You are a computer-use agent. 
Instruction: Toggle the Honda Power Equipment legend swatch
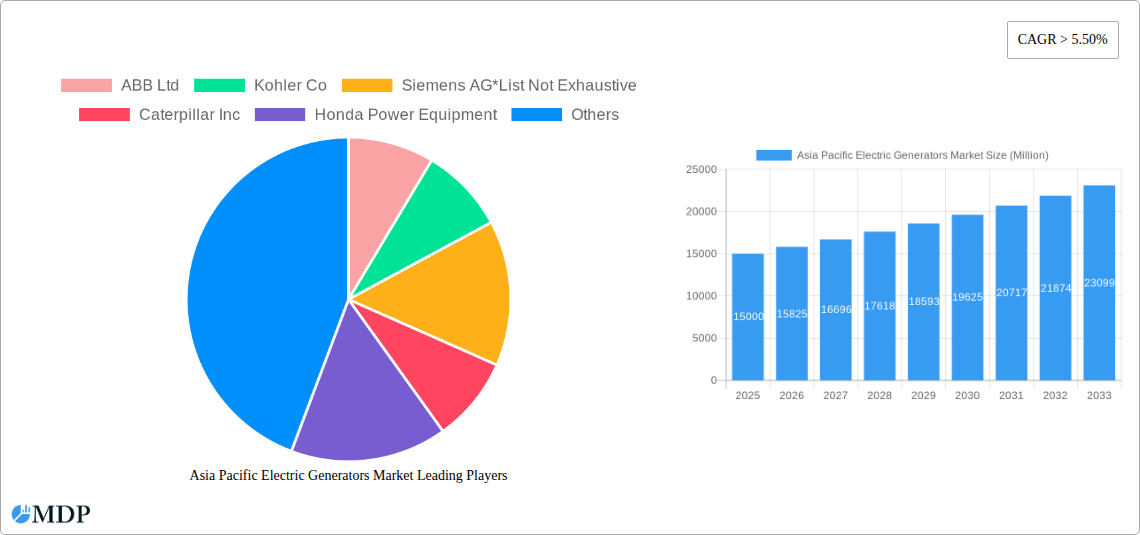click(x=281, y=115)
